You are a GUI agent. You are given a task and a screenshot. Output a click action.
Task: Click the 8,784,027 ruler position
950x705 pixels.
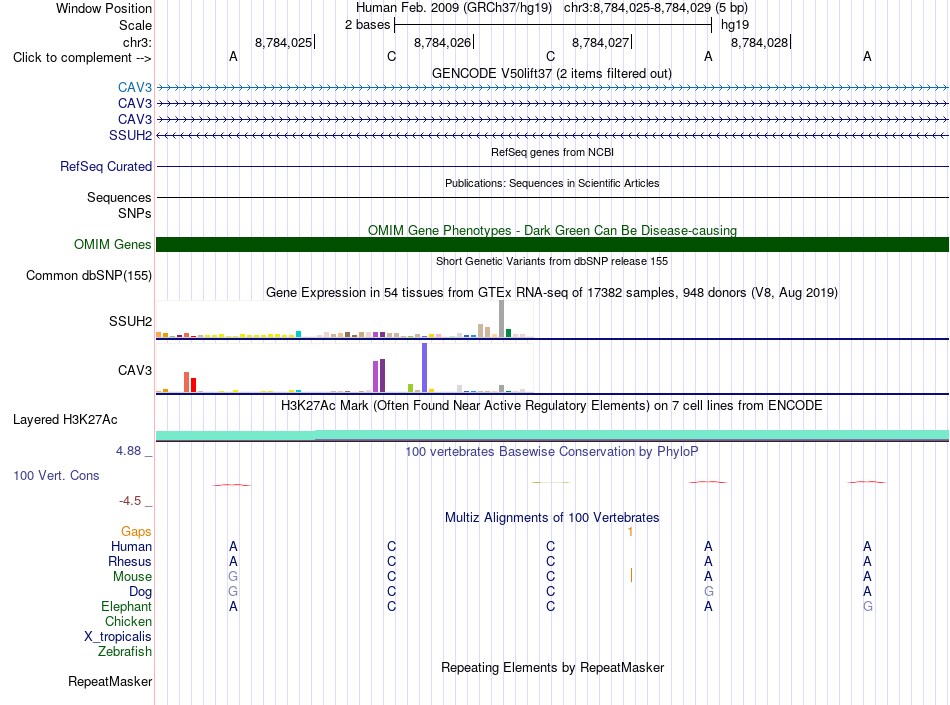point(600,42)
